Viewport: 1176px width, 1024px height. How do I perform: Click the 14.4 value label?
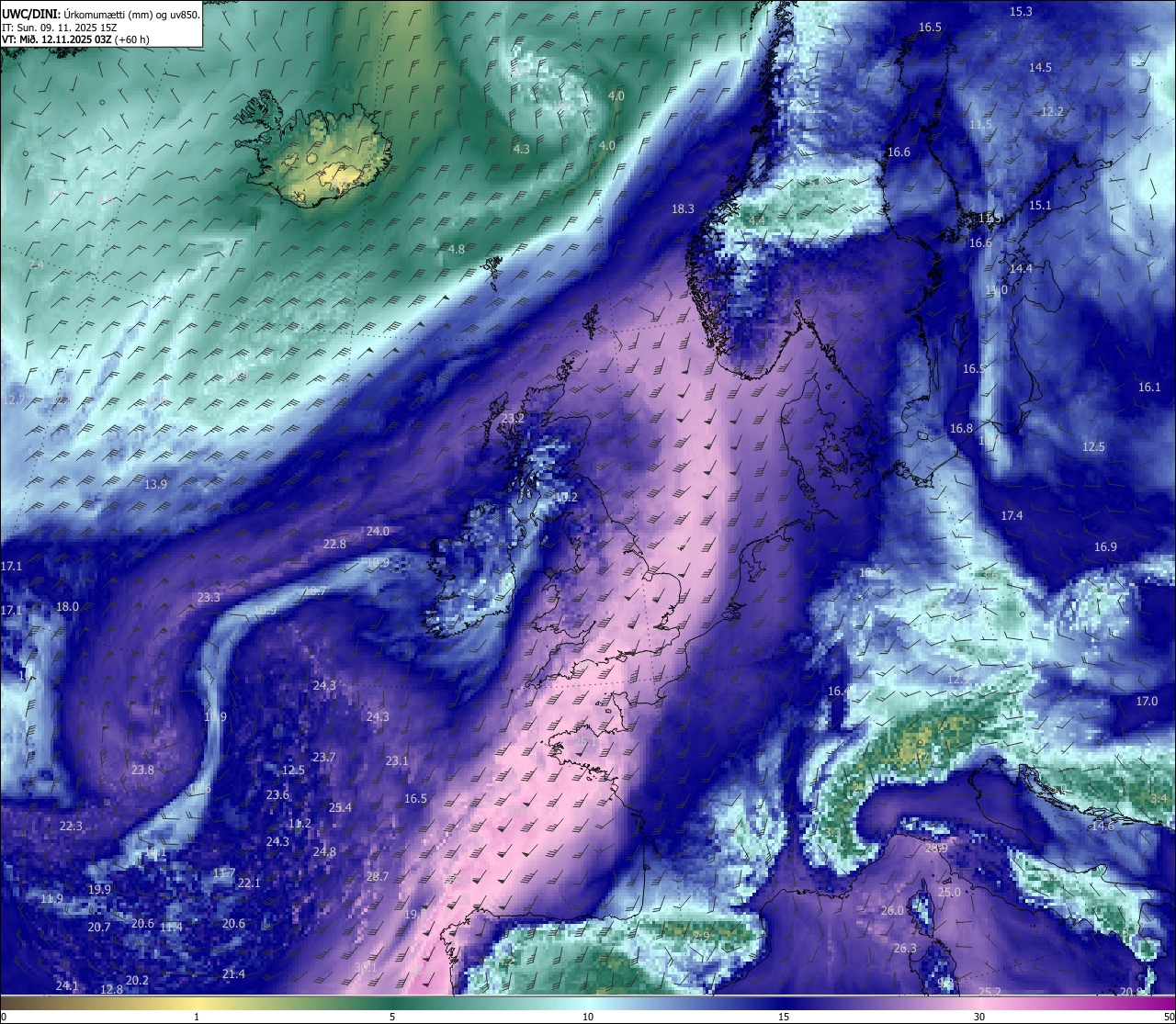[1021, 269]
